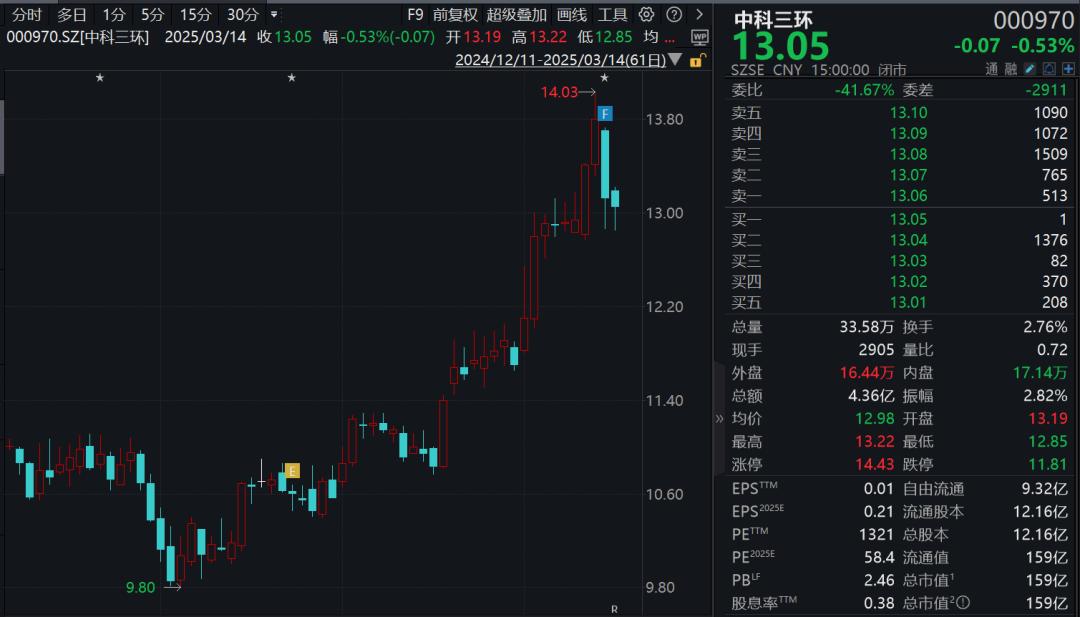Click the 13.80 price axis label
This screenshot has width=1080, height=617.
665,119
